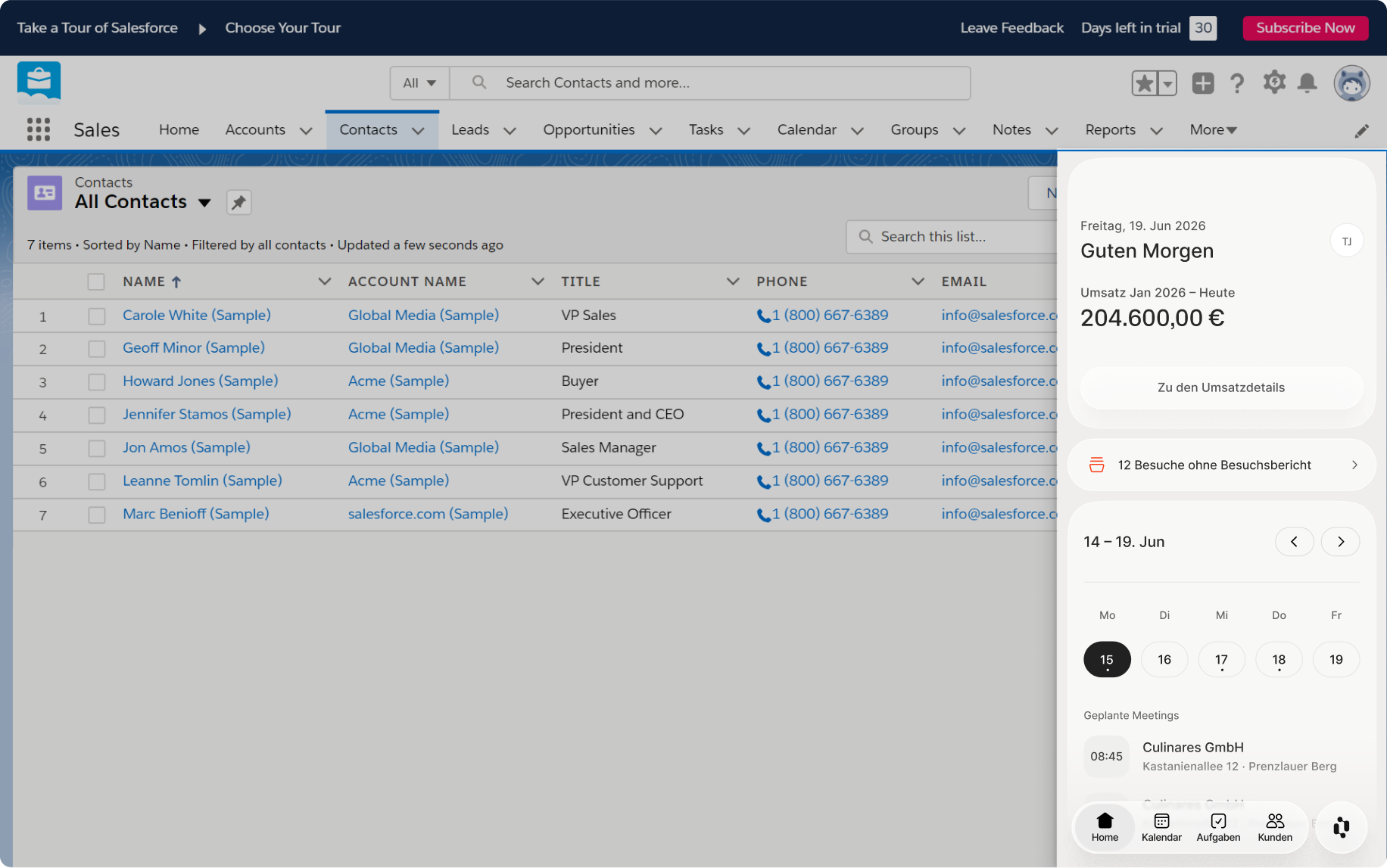
Task: Click Choose Your Tour link
Action: 282,28
